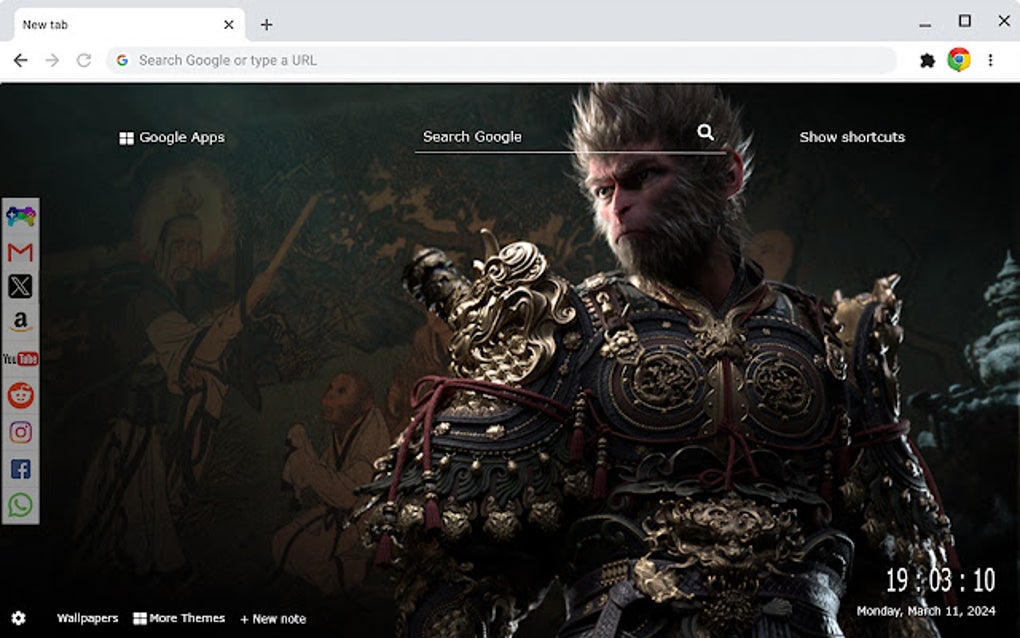This screenshot has width=1020, height=638.
Task: Maximize the browser window
Action: (x=965, y=21)
